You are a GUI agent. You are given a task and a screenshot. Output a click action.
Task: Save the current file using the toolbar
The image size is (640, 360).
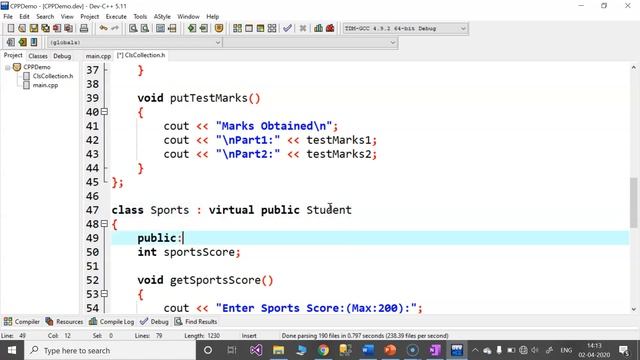33,28
